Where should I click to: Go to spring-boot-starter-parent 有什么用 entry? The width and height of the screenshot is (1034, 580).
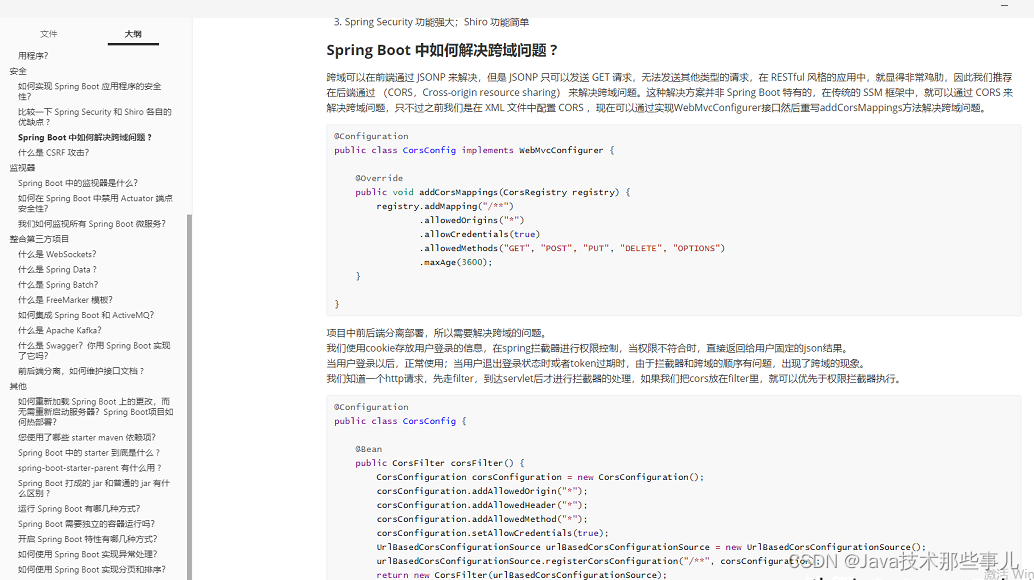click(x=89, y=468)
